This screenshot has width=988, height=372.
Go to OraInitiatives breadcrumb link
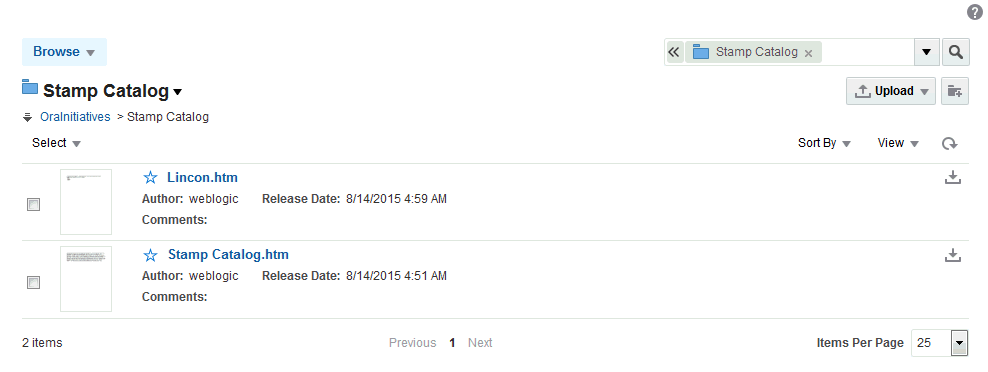pos(75,117)
